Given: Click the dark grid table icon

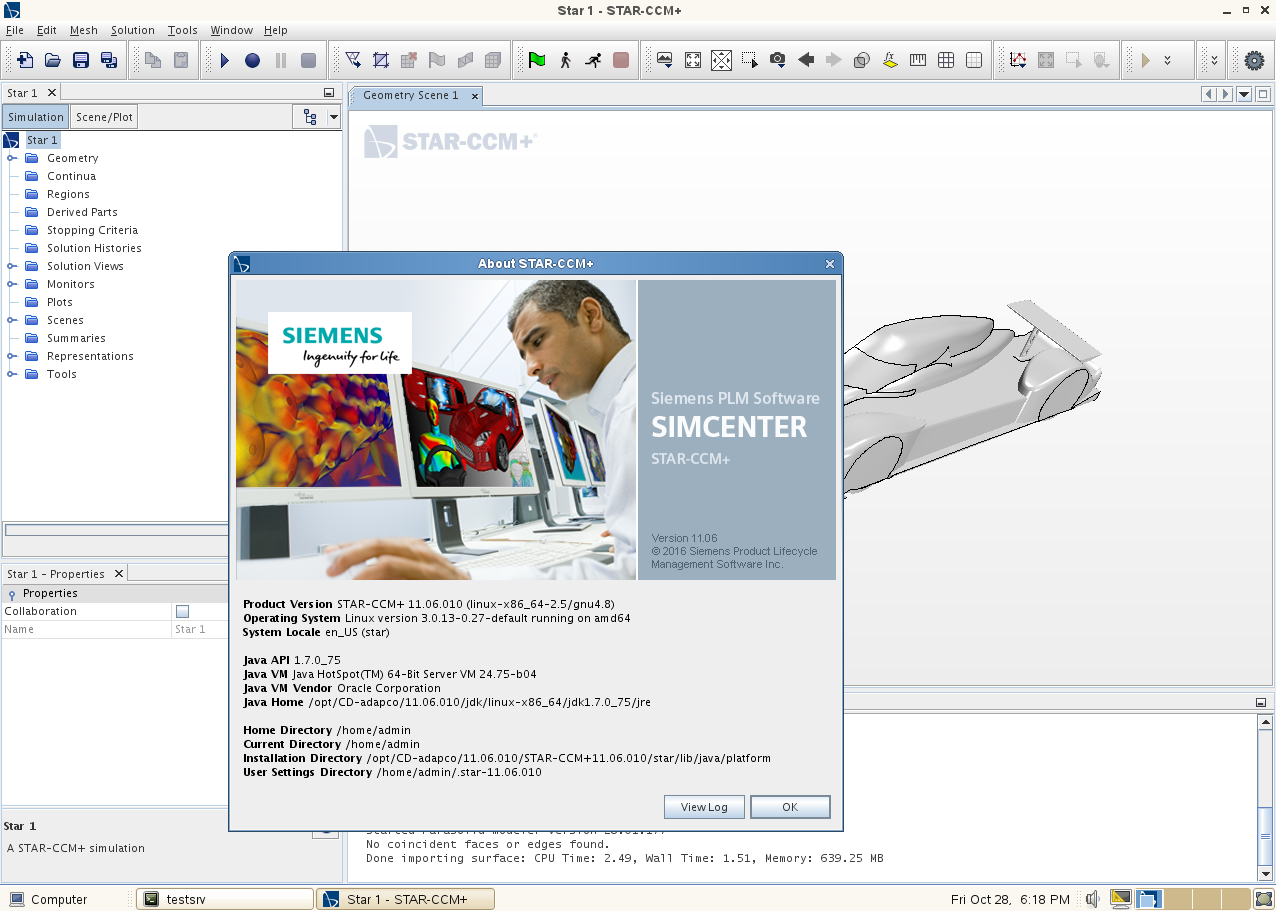Looking at the screenshot, I should 946,60.
